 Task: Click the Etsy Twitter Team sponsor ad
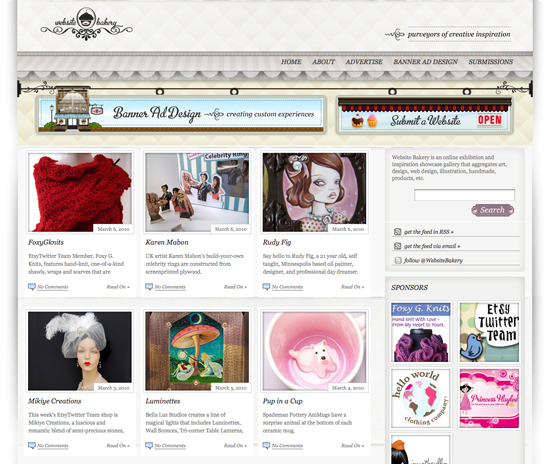[x=489, y=332]
